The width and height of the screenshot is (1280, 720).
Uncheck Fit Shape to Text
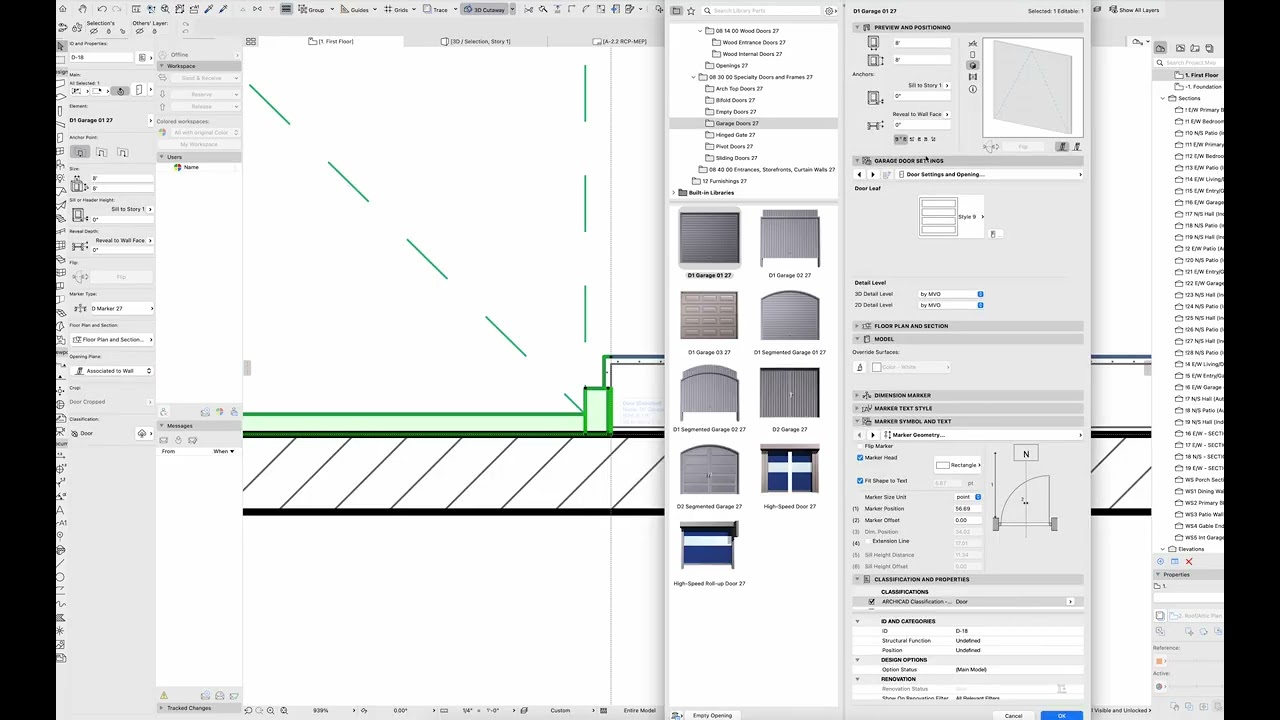(860, 481)
